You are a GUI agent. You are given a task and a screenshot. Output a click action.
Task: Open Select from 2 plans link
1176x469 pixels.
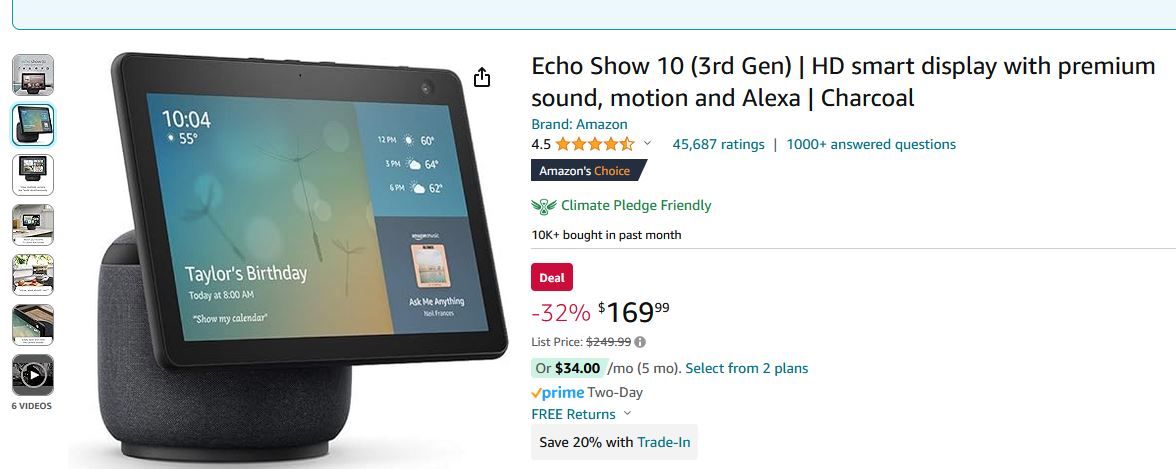(746, 368)
